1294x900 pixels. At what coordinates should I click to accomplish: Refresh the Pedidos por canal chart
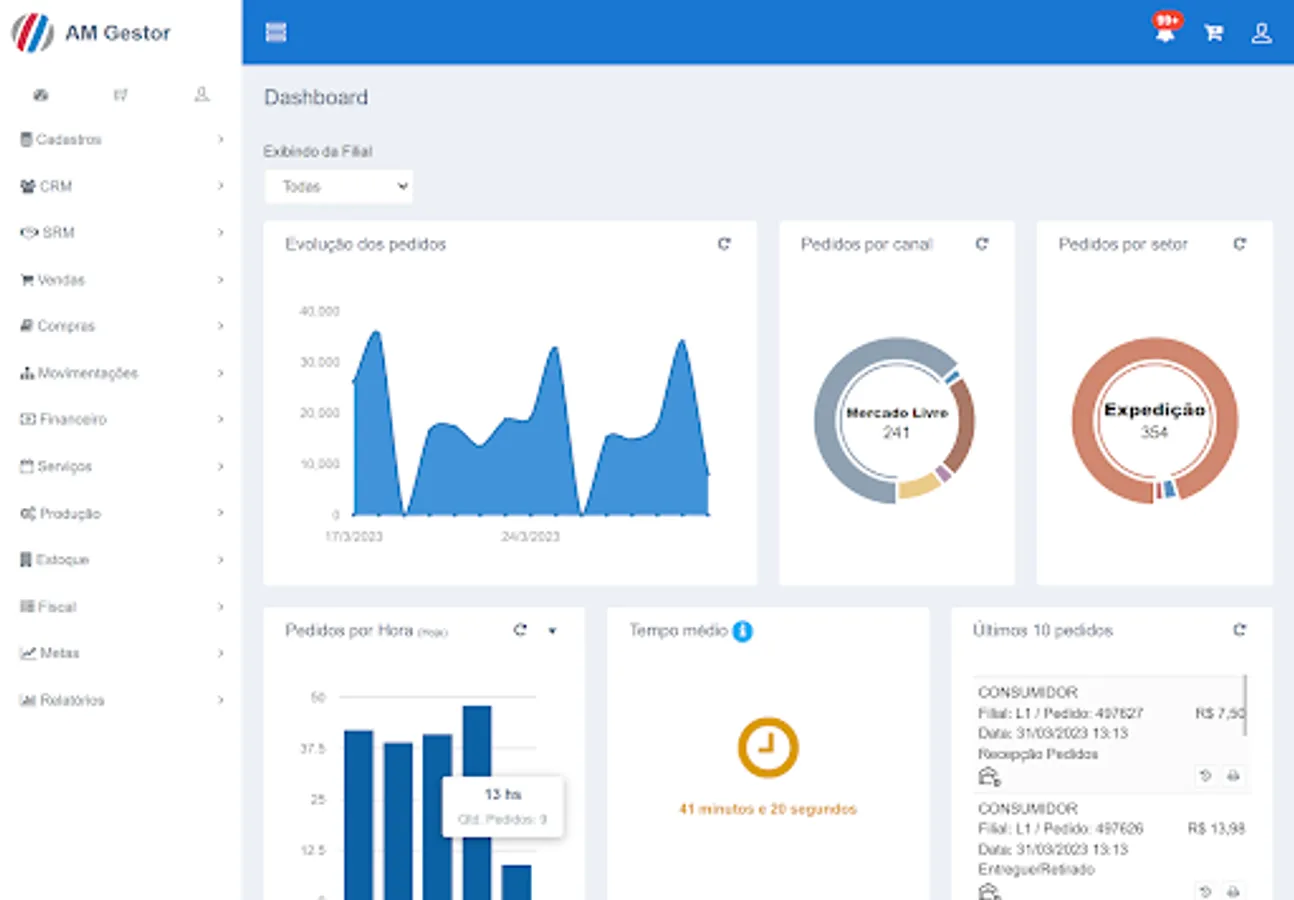(982, 244)
